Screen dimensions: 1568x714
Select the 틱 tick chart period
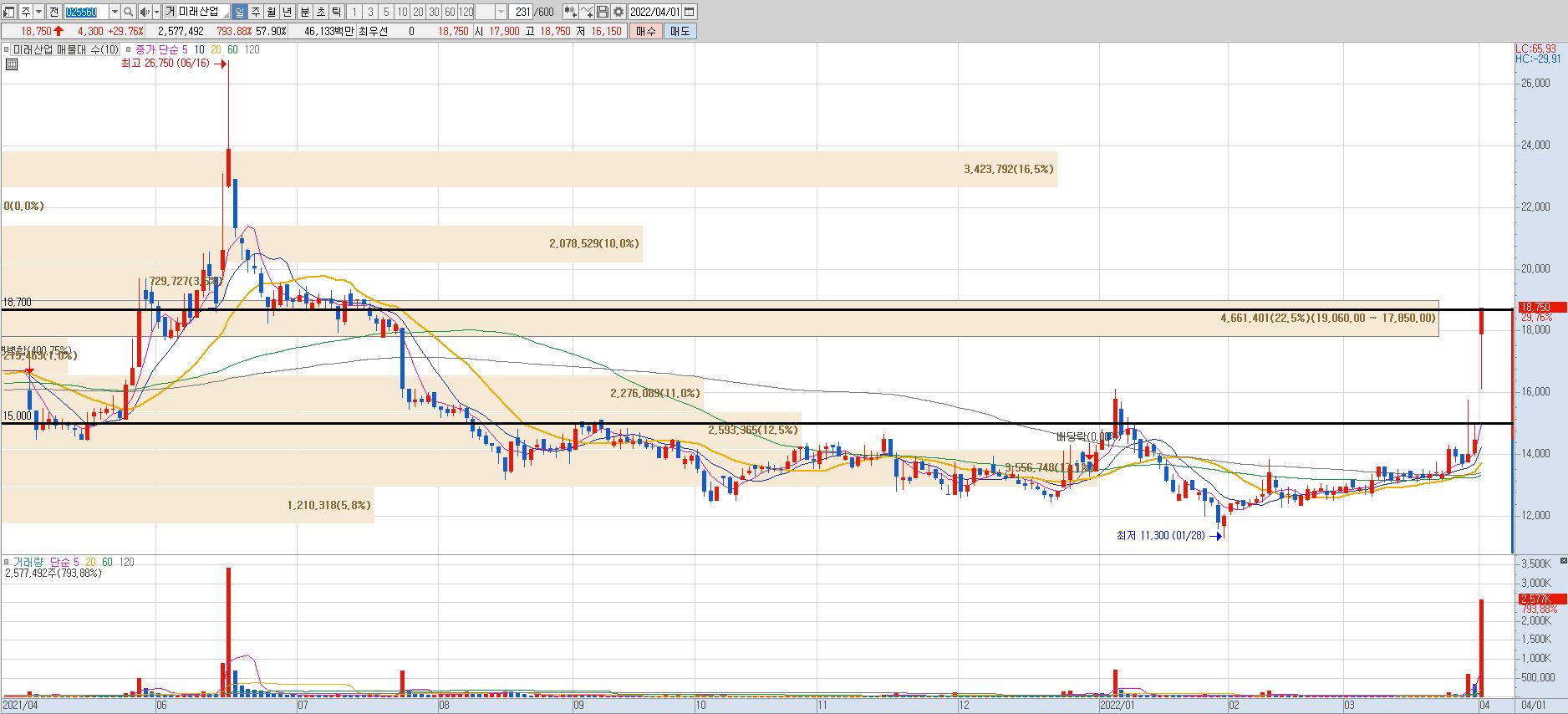tap(337, 12)
